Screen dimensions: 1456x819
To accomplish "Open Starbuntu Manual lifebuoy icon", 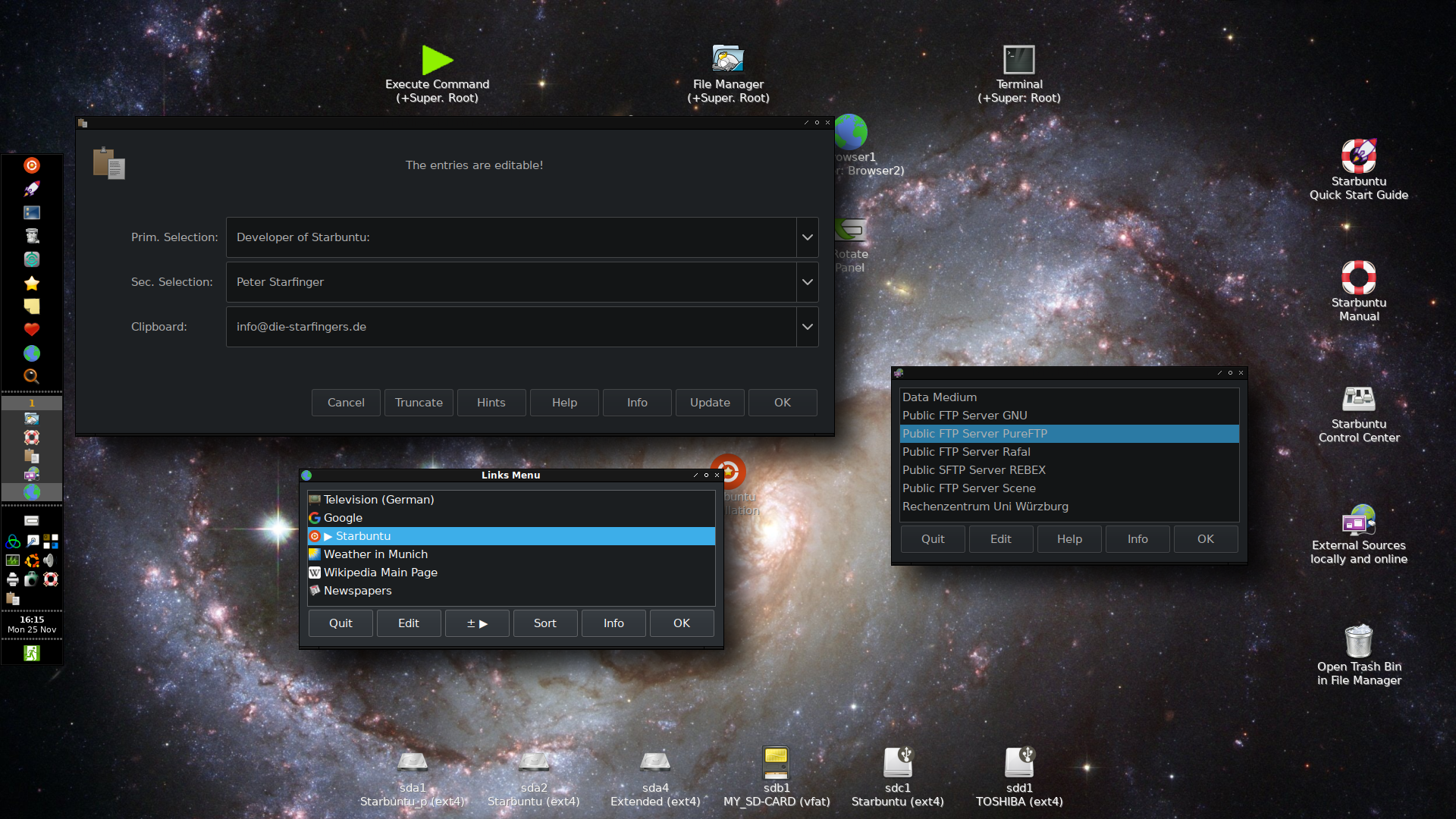I will 1358,278.
